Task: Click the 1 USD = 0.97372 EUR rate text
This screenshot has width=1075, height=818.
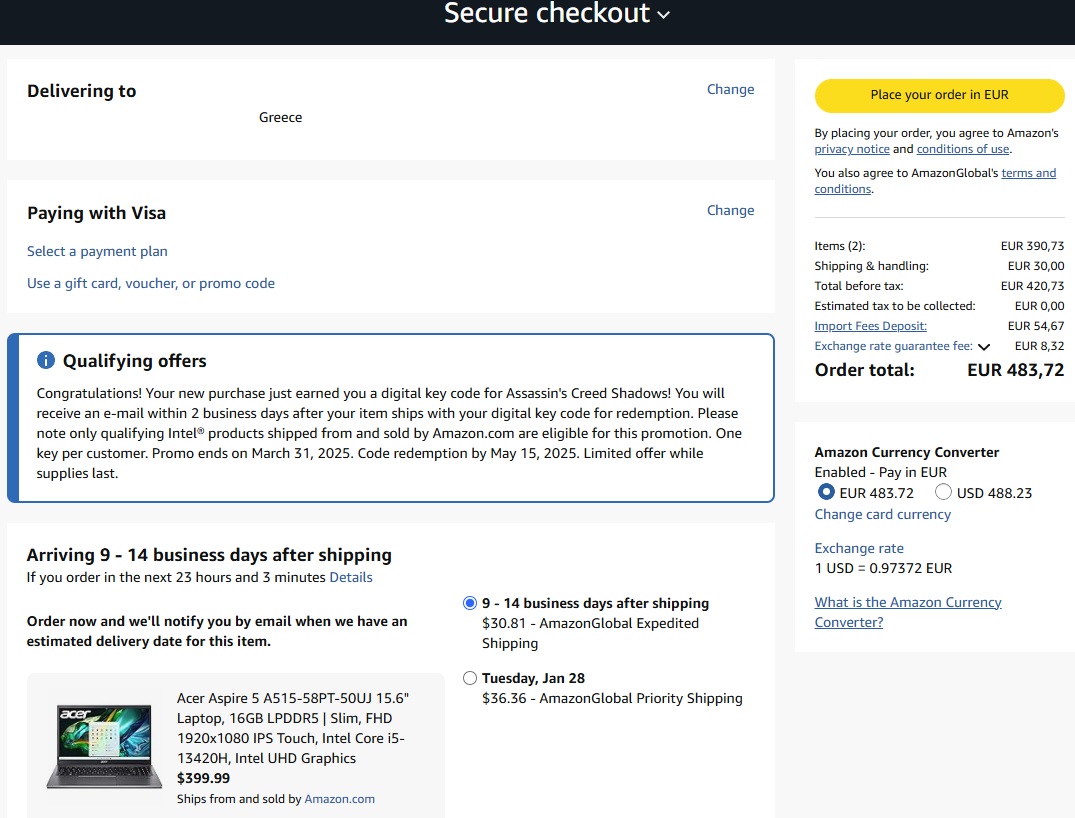Action: pos(883,568)
